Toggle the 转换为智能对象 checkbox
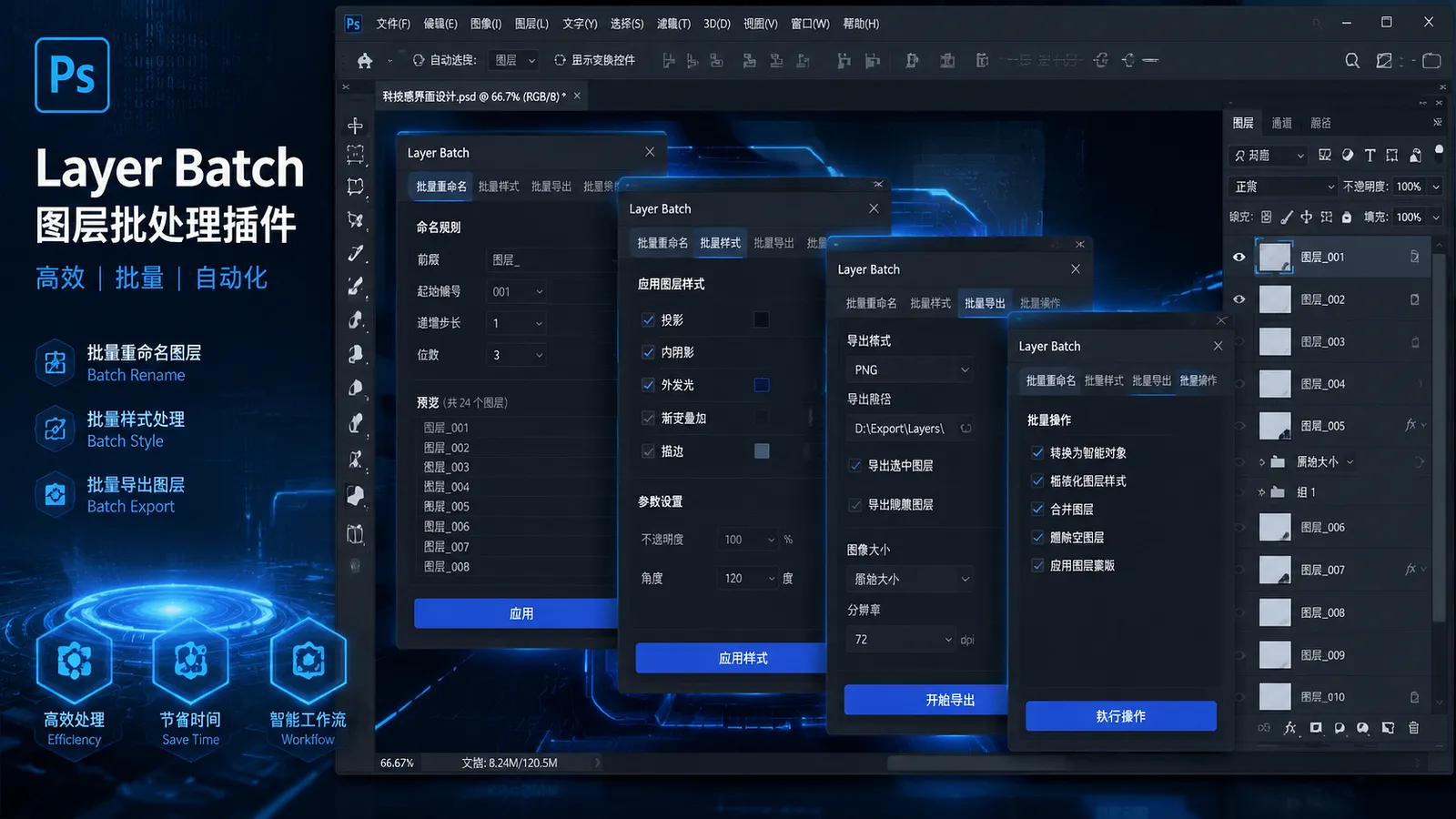1456x819 pixels. (x=1037, y=452)
